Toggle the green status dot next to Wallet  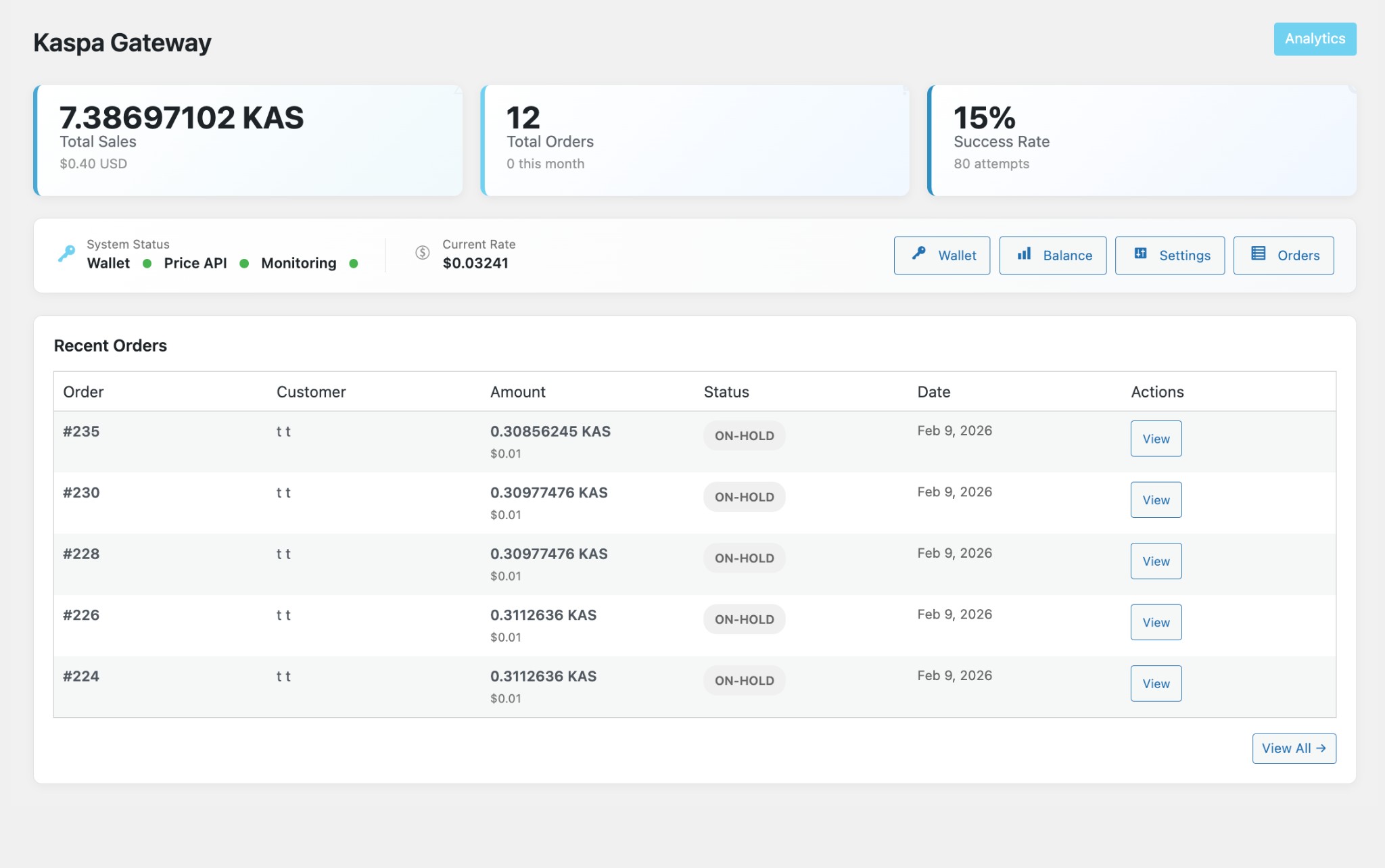[146, 264]
